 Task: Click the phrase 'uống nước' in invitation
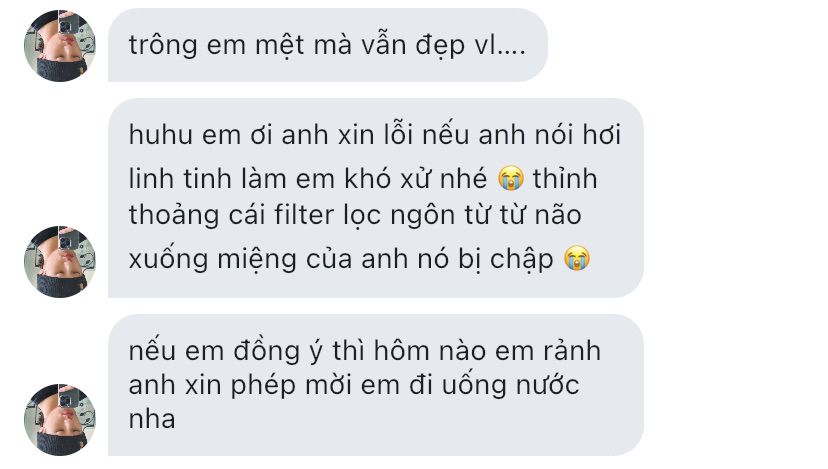(x=510, y=385)
